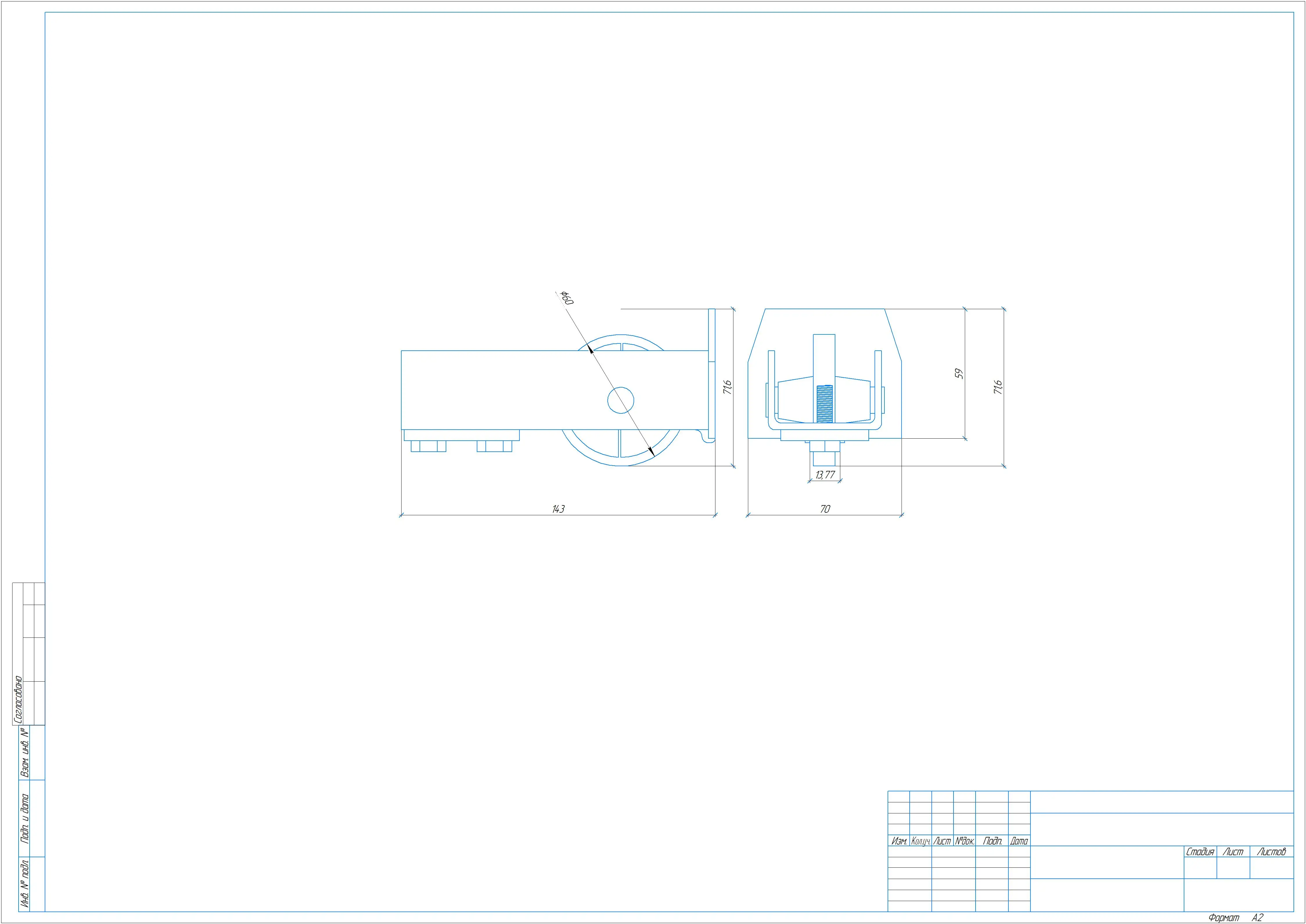Click the 'Изм.' title block cell
1306x924 pixels.
pyautogui.click(x=899, y=841)
